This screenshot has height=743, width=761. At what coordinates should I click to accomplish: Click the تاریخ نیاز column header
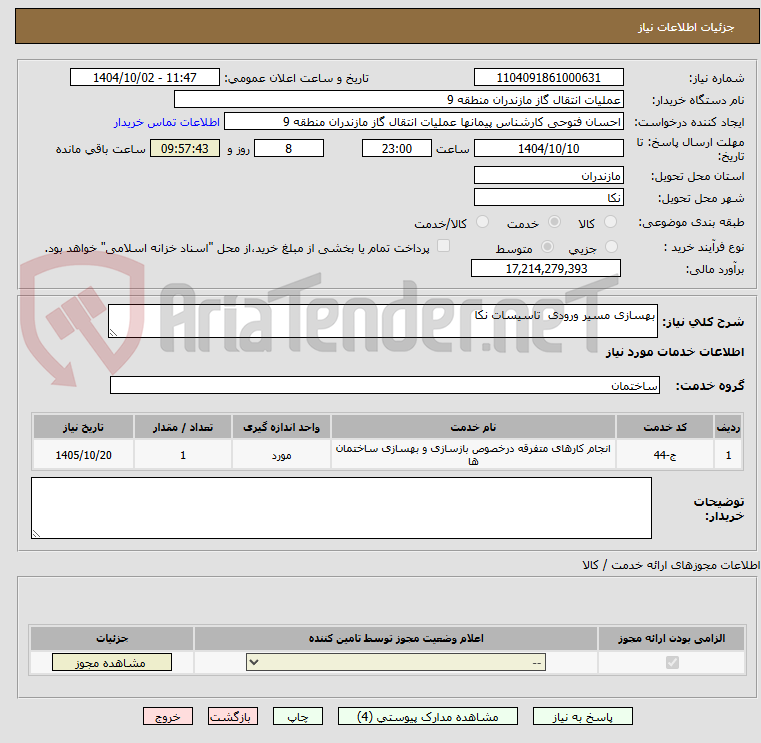pyautogui.click(x=83, y=427)
